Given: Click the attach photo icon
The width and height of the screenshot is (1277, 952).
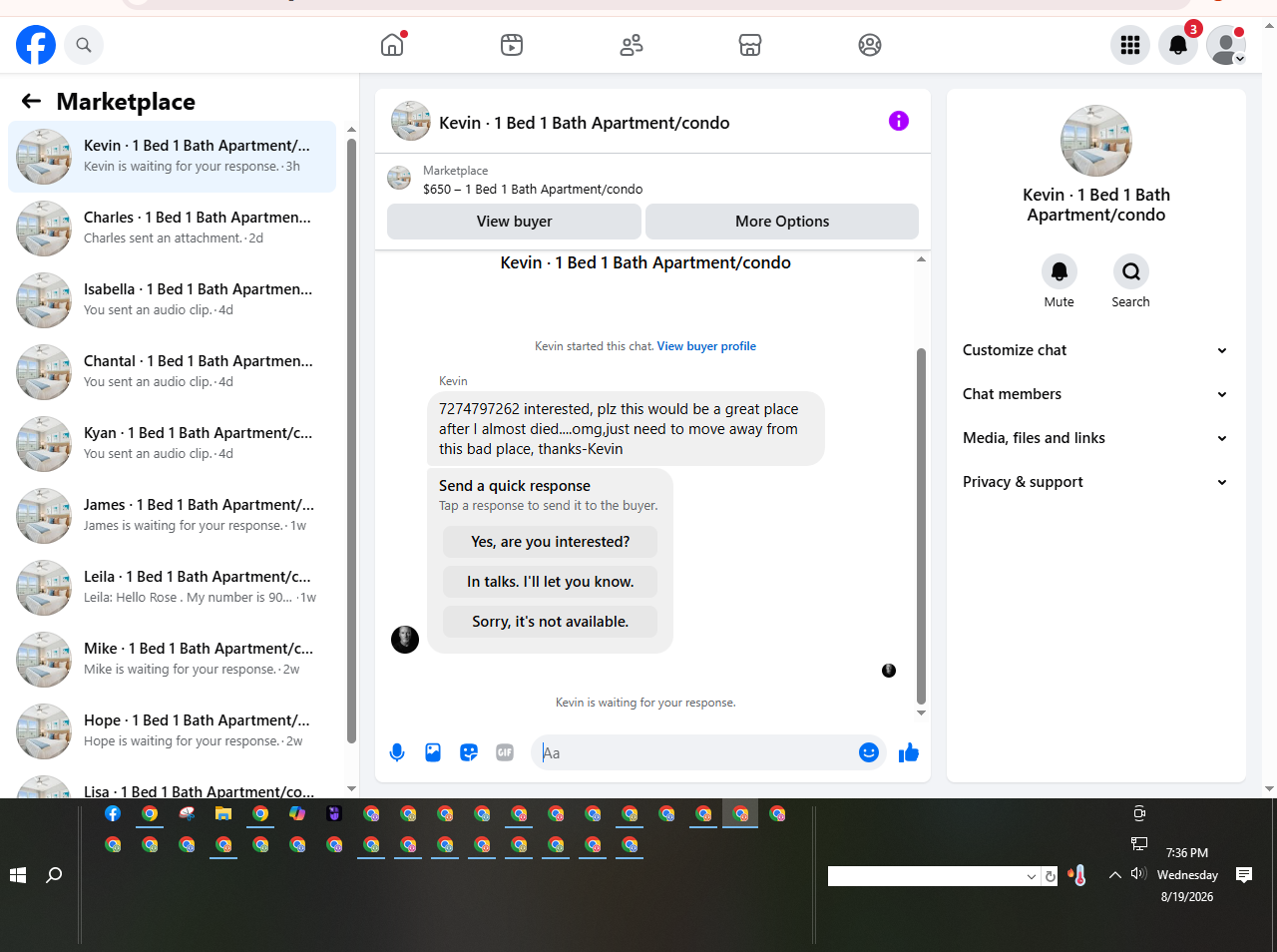Looking at the screenshot, I should click(x=433, y=752).
